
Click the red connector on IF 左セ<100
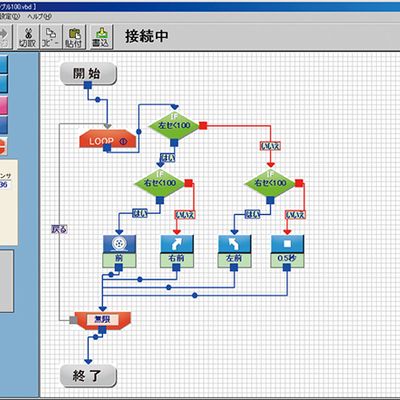tap(203, 125)
